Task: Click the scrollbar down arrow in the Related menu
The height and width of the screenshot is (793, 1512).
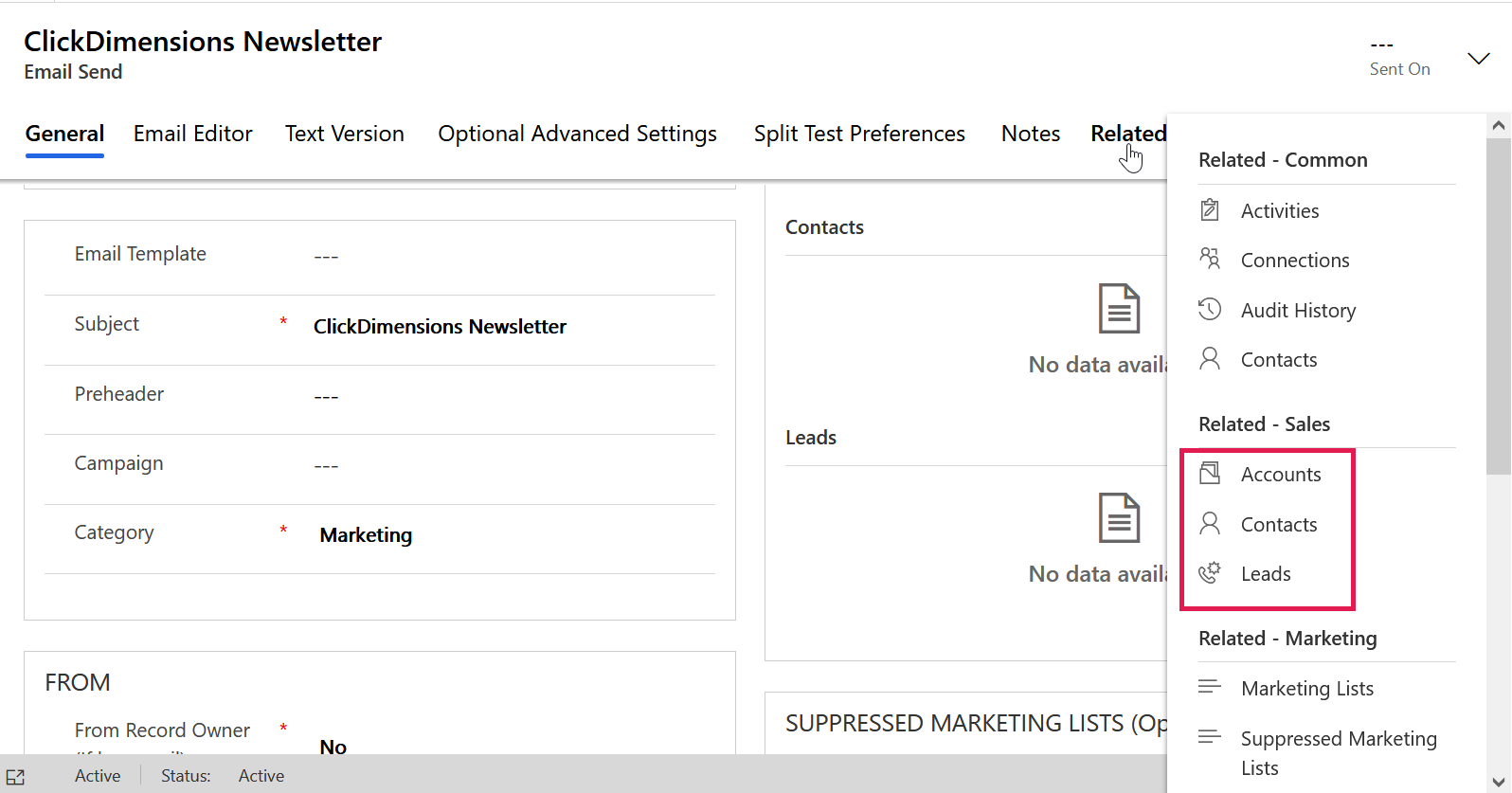Action: pos(1498,782)
